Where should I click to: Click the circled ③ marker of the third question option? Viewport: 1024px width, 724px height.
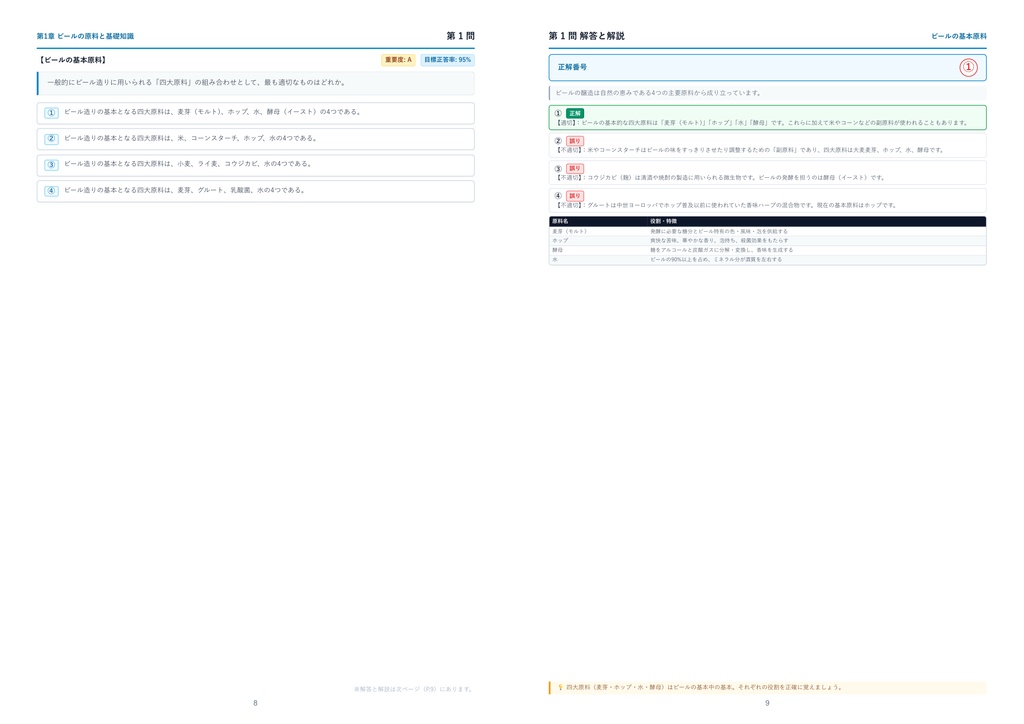(x=52, y=165)
